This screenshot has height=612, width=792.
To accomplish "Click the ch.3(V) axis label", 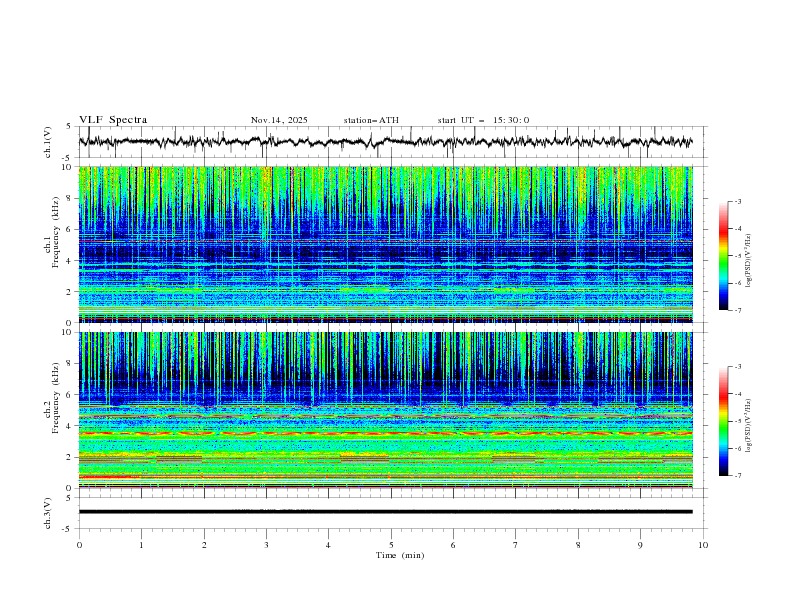I will 47,511.
